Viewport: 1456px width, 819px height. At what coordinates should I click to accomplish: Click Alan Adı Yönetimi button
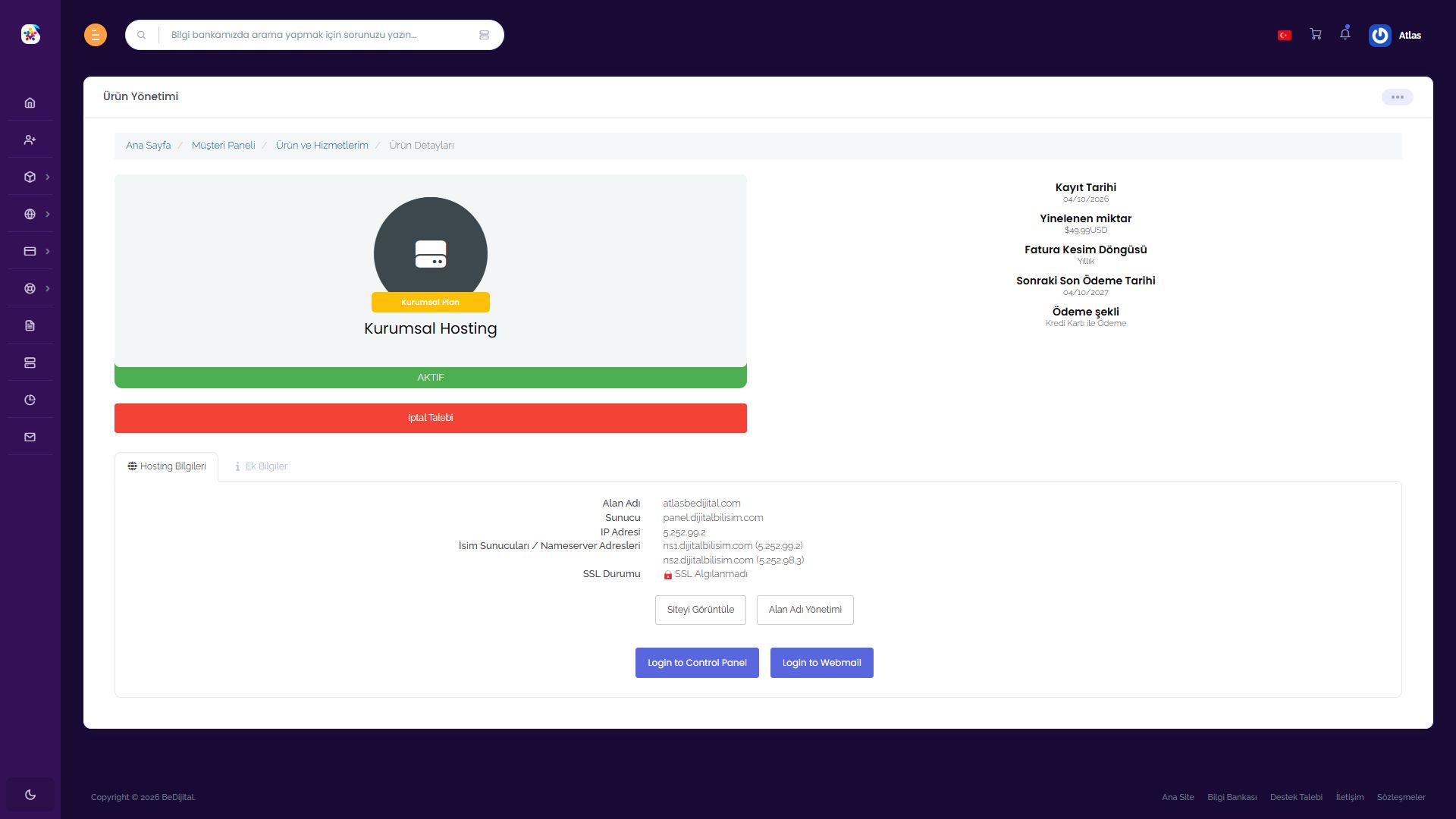pyautogui.click(x=805, y=610)
